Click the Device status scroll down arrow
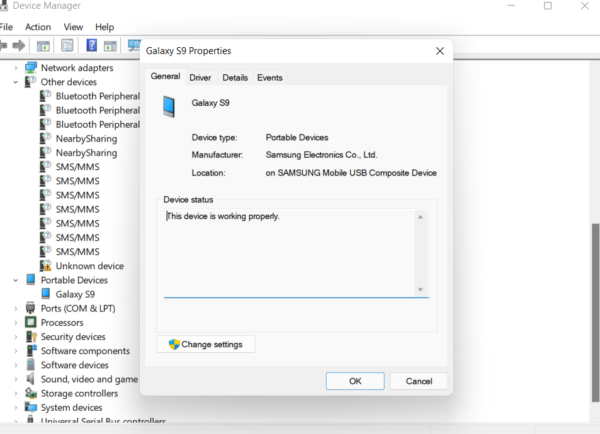Screen dimensions: 600x434 tap(420, 289)
